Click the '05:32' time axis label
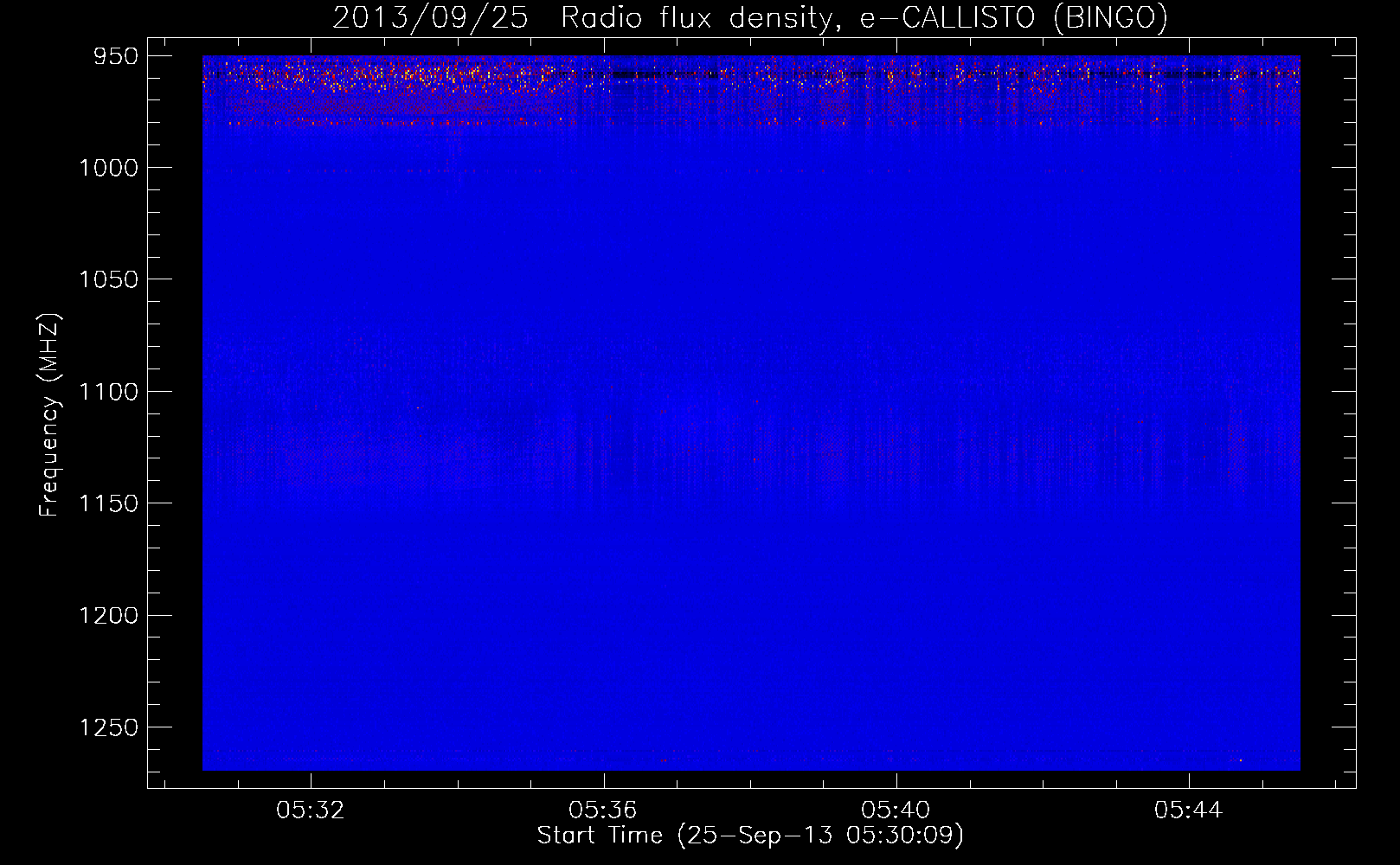This screenshot has width=1400, height=865. pyautogui.click(x=310, y=810)
